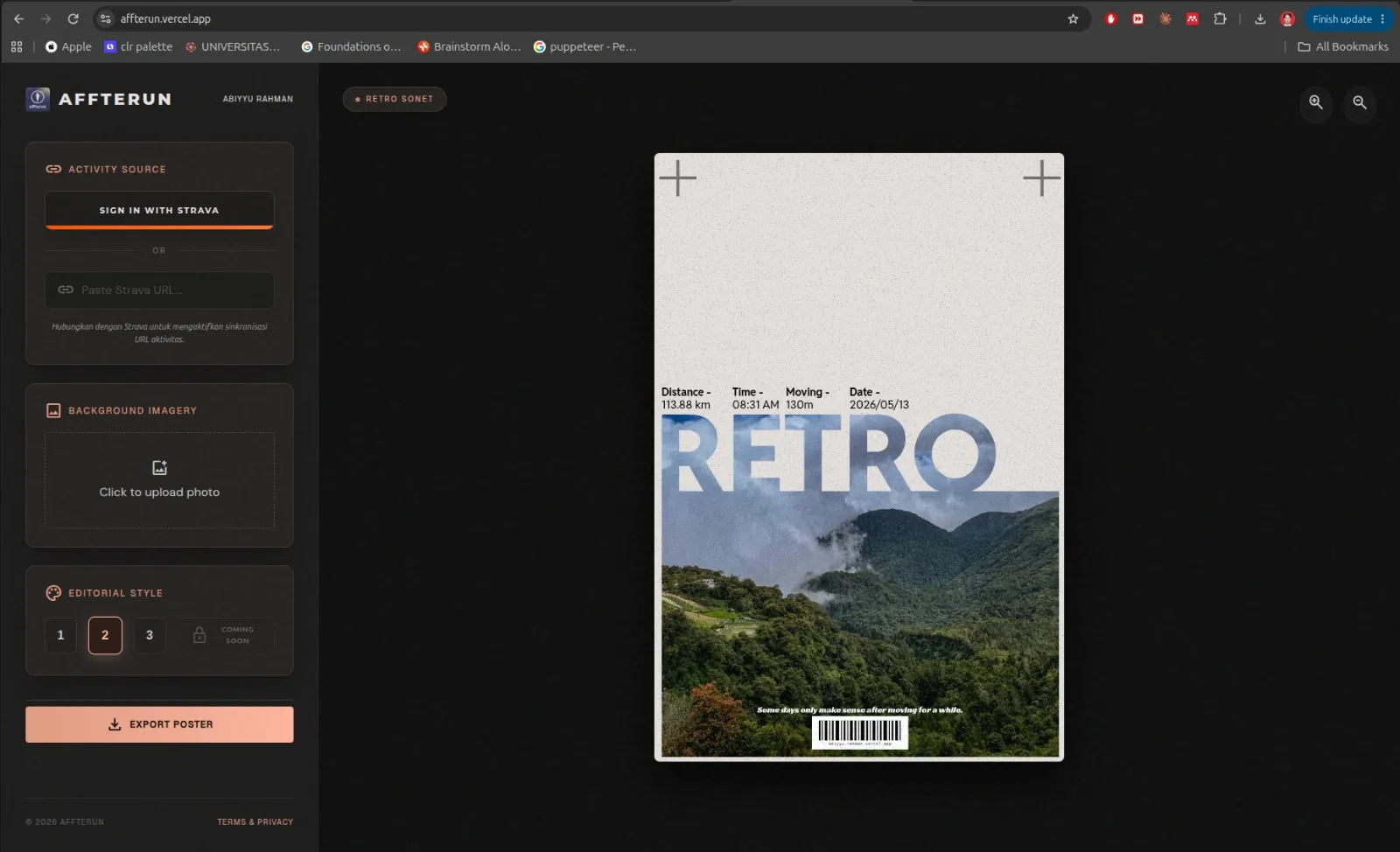
Task: Open the browser extensions puzzle menu
Action: [x=1220, y=18]
